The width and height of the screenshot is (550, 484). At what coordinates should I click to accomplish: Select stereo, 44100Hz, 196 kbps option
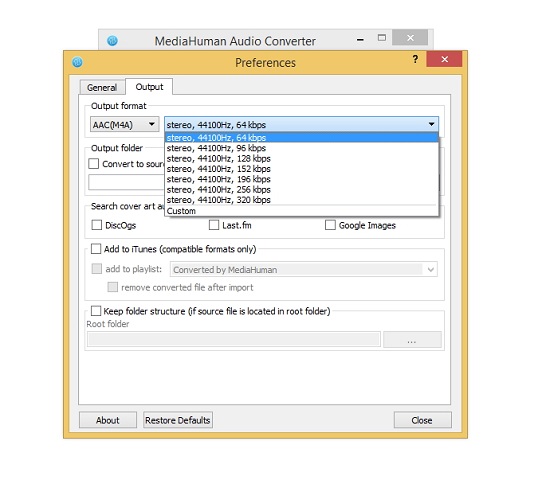pyautogui.click(x=302, y=179)
